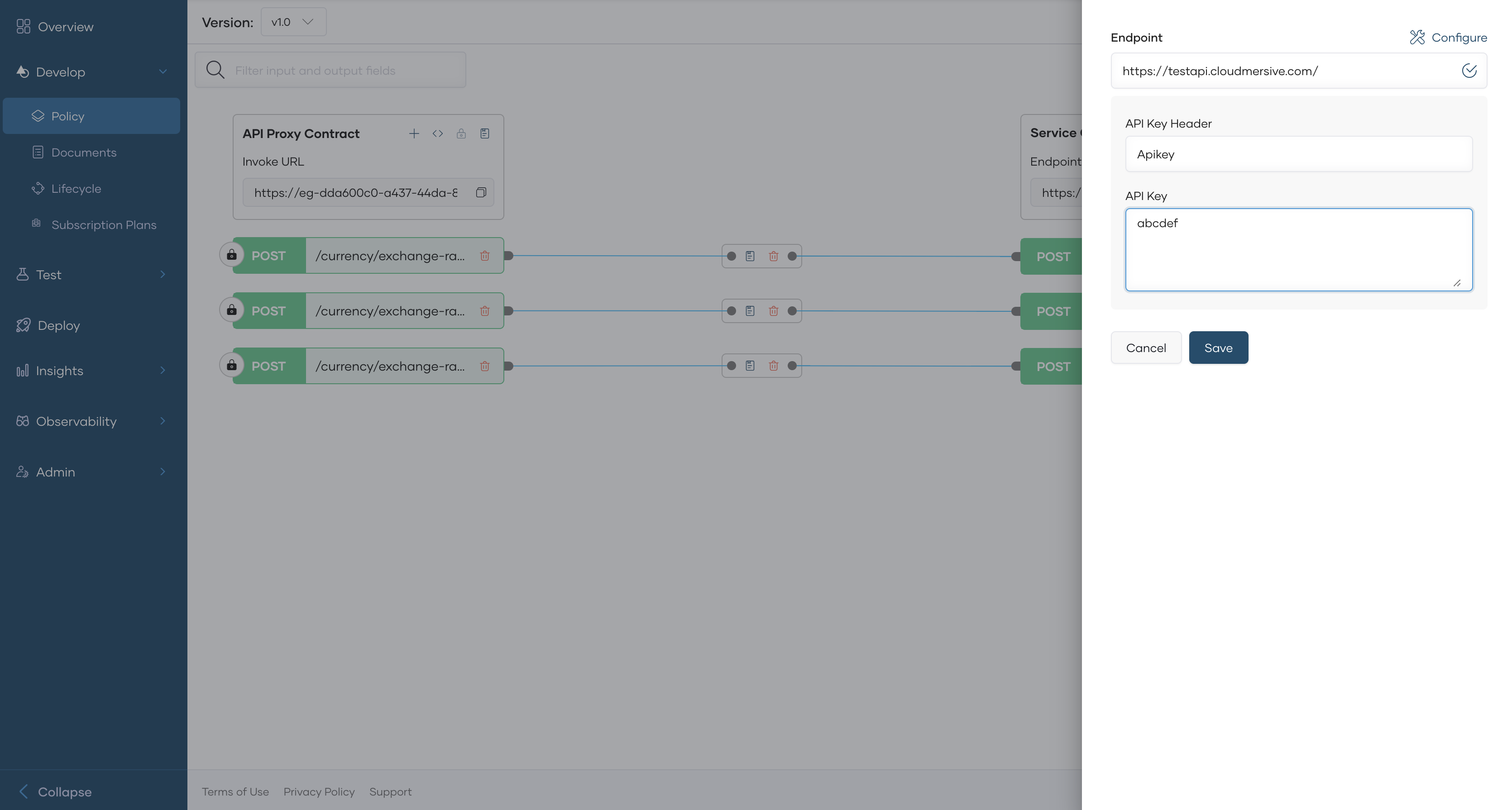Click inside the API Key text area

click(x=1298, y=249)
